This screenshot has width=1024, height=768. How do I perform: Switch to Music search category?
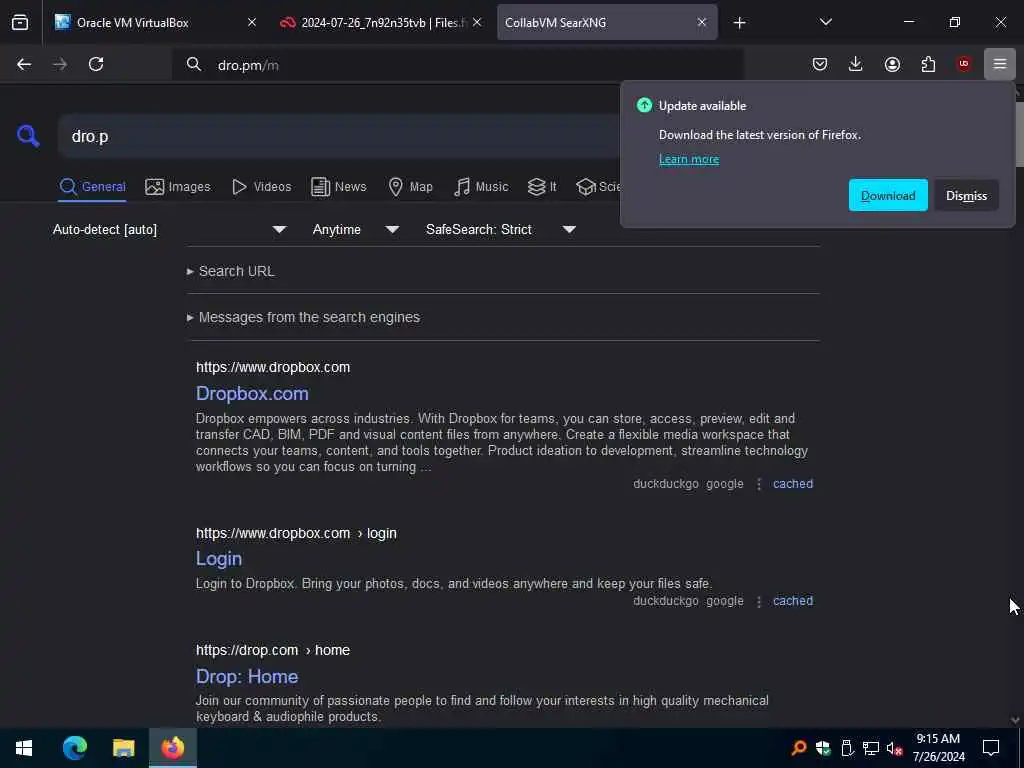(481, 187)
